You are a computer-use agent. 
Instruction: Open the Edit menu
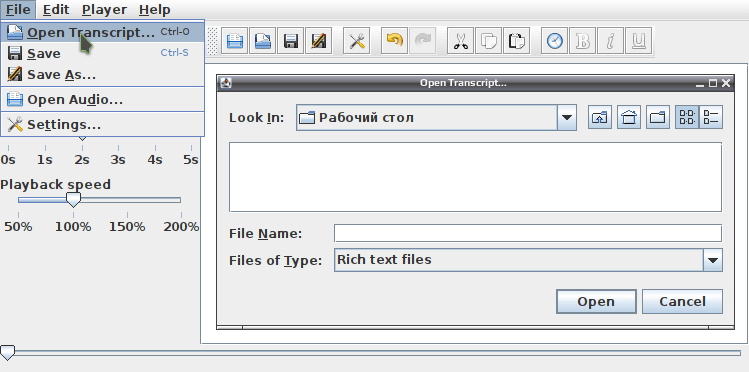[x=56, y=10]
